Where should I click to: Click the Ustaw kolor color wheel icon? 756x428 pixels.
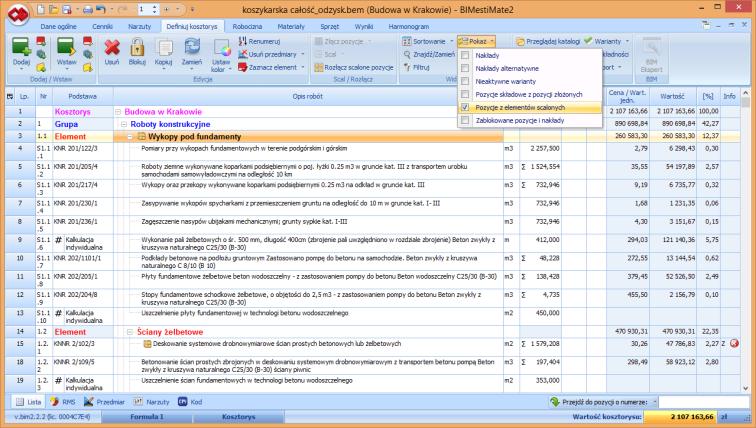coord(221,48)
